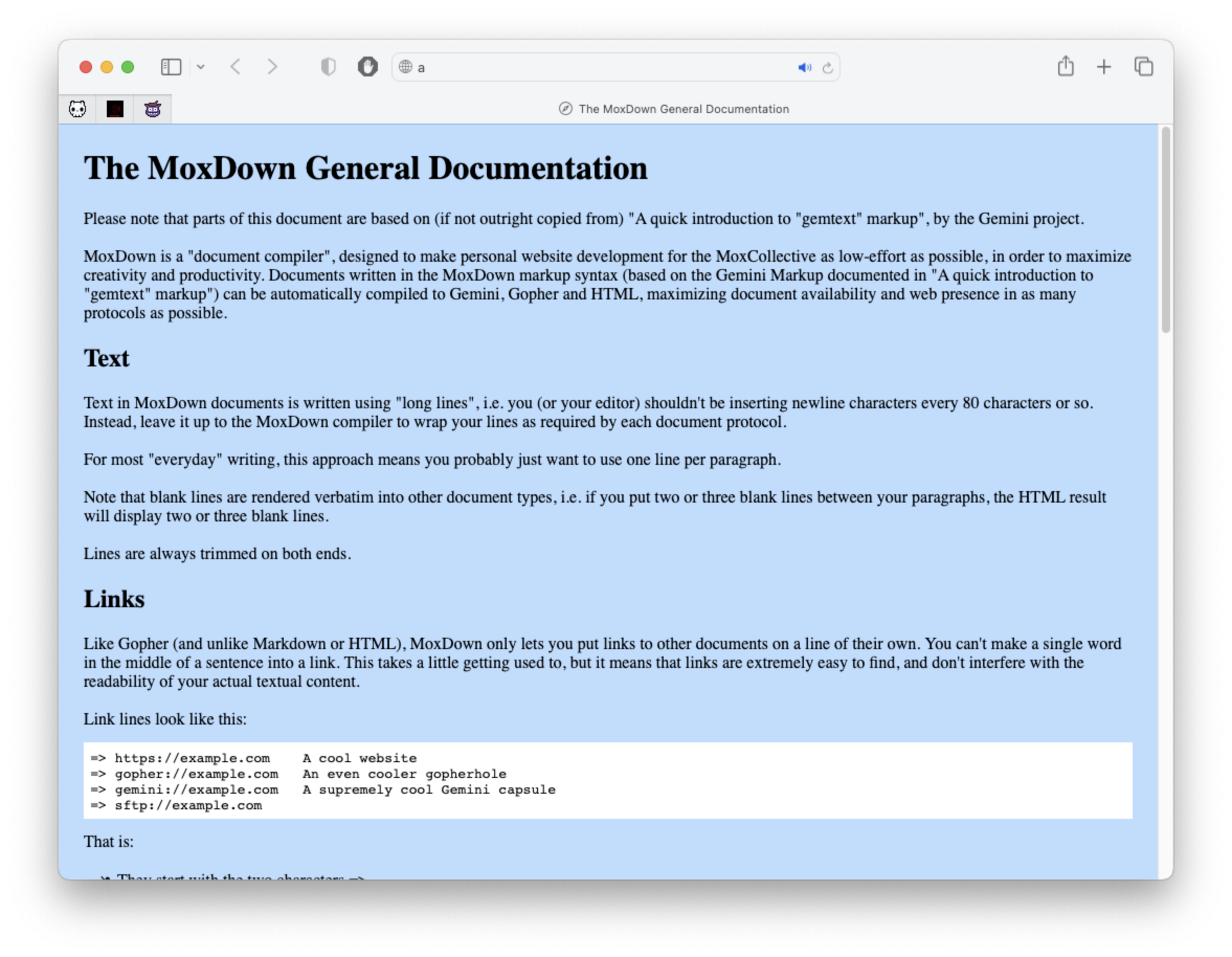Click the page's vertical scrollbar thumb
Viewport: 1232px width, 957px height.
[1166, 230]
